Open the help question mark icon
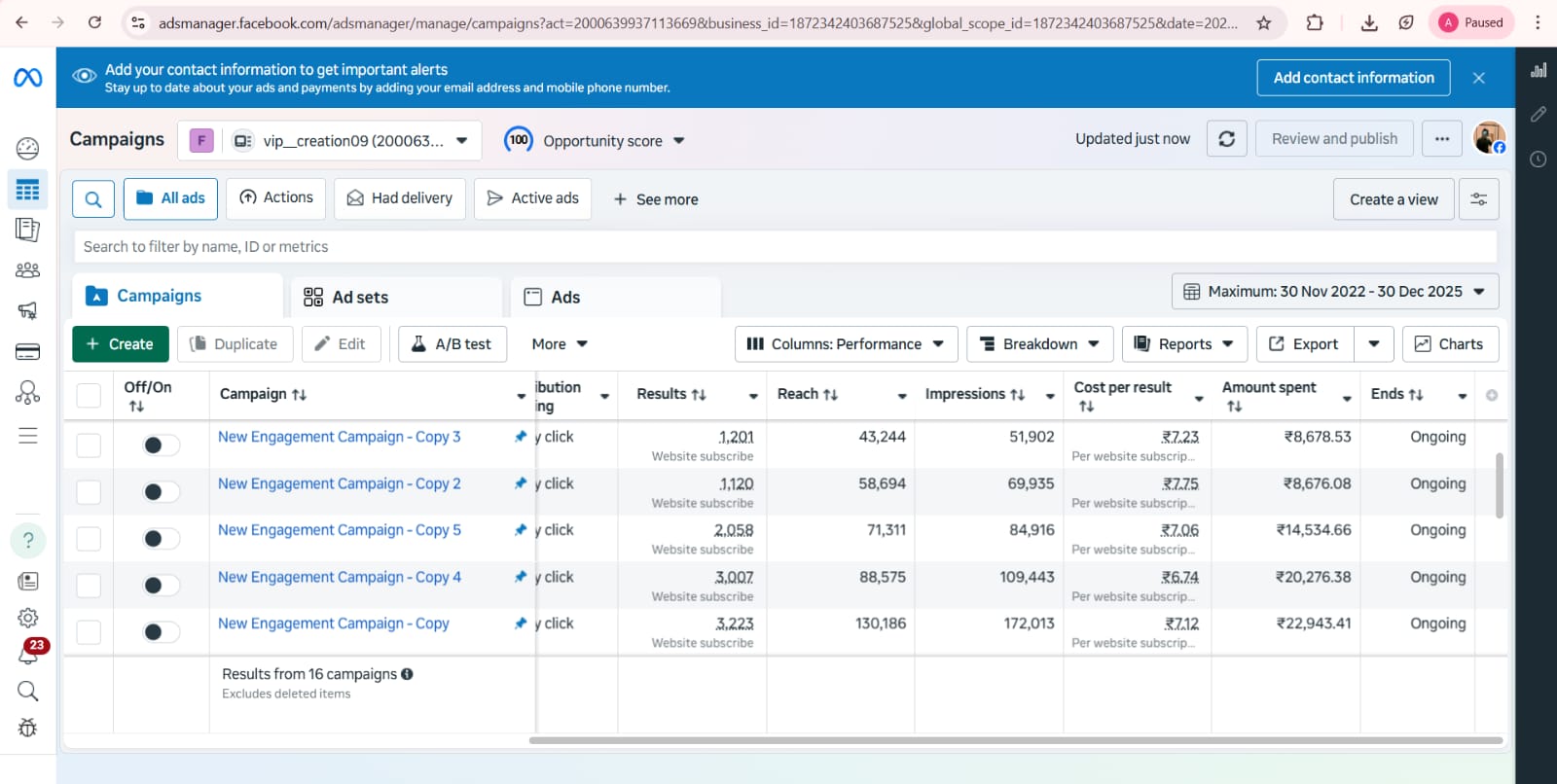Screen dimensions: 1557x784 pos(27,540)
